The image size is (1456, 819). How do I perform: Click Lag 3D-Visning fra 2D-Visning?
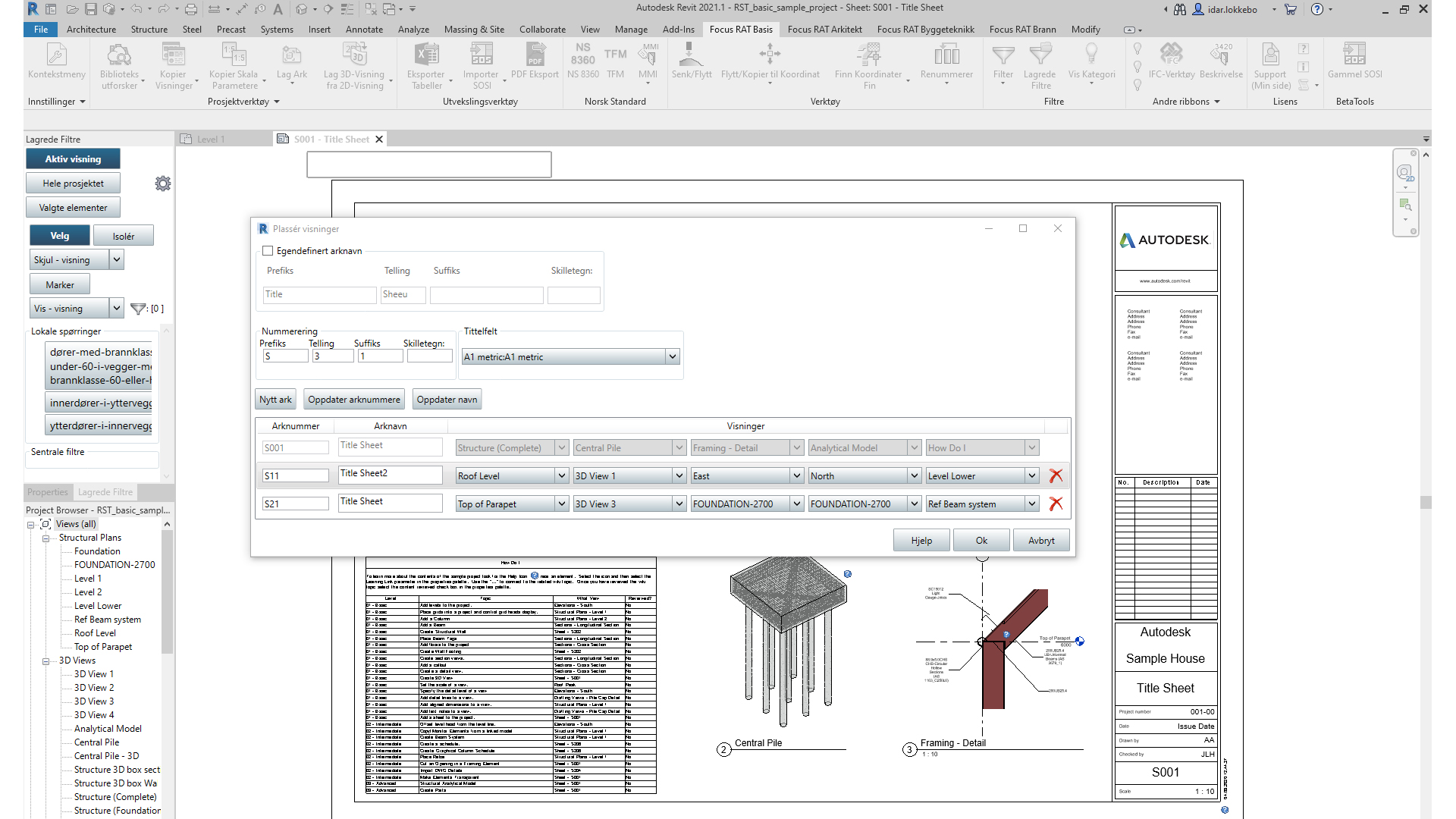coord(354,66)
